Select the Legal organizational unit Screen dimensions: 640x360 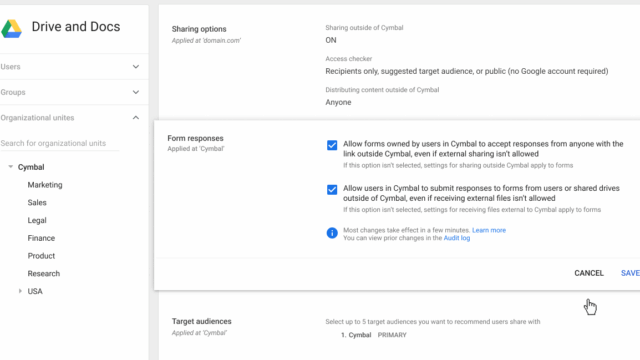(x=37, y=220)
